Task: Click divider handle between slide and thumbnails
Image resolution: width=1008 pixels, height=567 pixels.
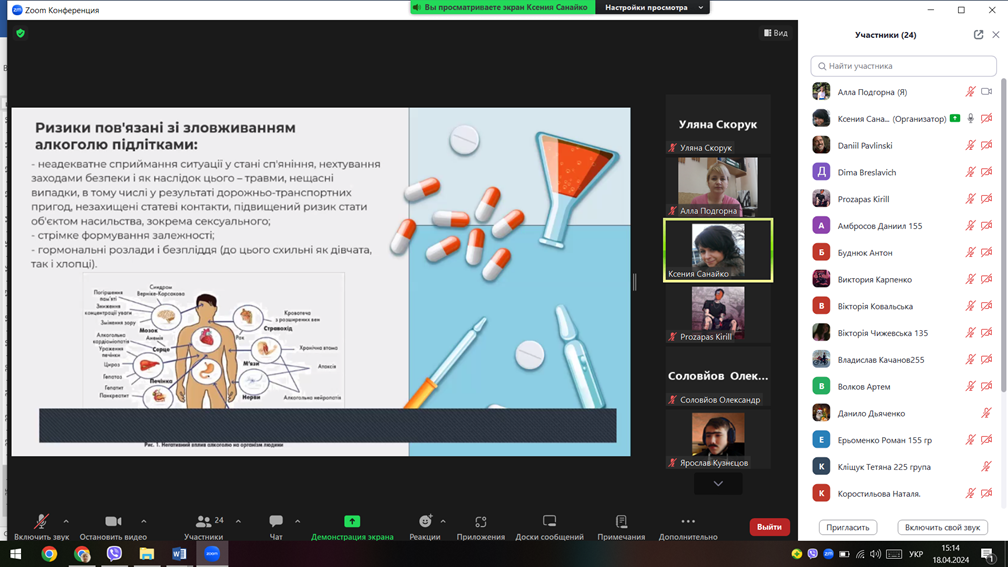Action: [634, 282]
